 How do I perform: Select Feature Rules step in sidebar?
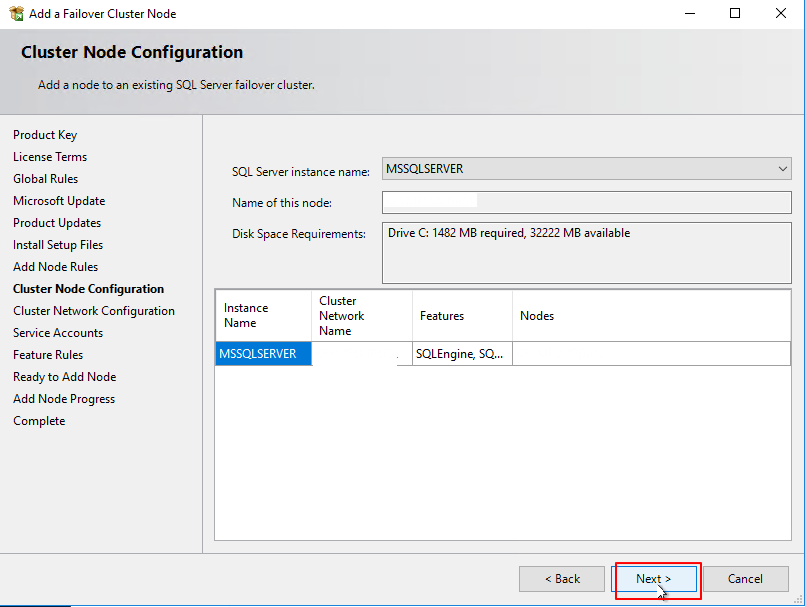pos(48,355)
